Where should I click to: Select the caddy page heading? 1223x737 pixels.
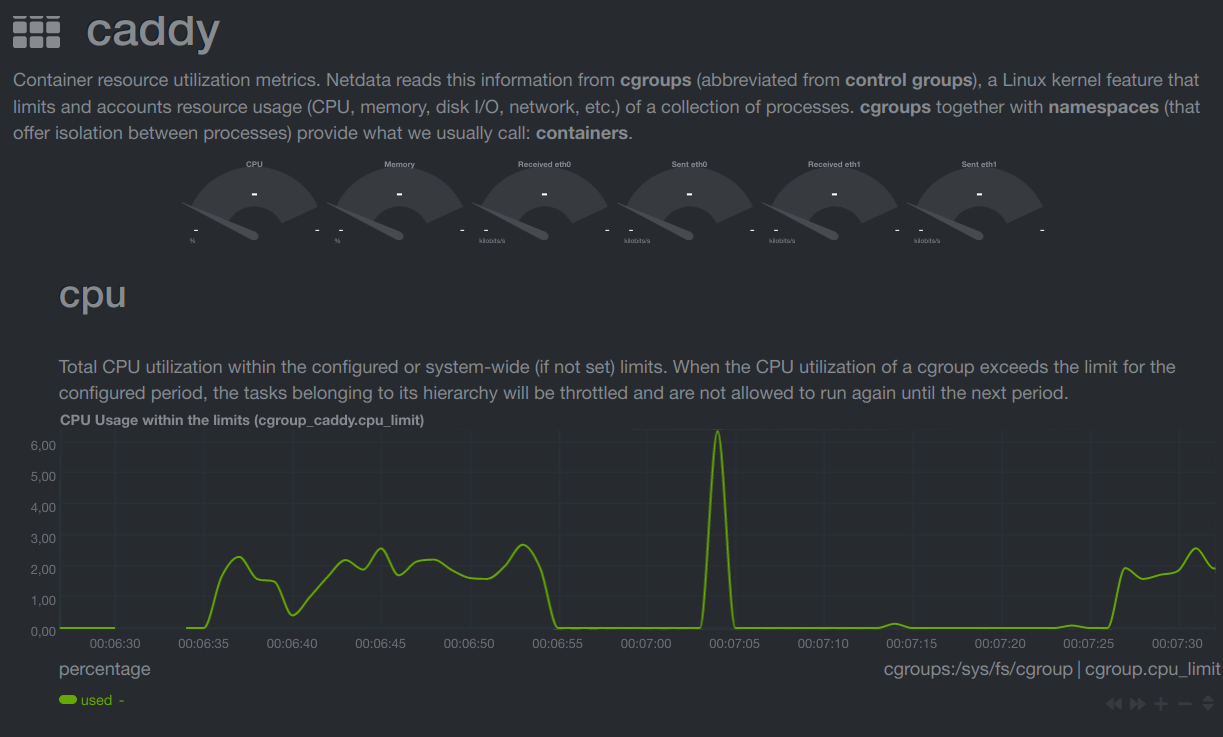(x=152, y=31)
